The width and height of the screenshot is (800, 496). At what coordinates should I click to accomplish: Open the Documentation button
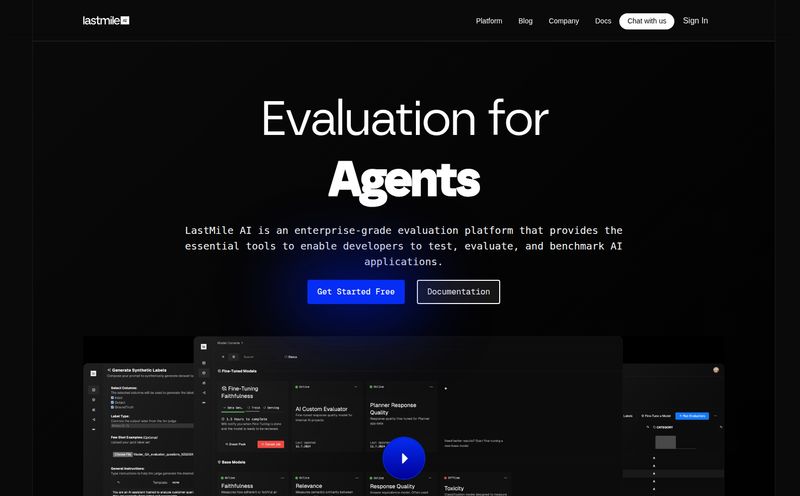458,292
